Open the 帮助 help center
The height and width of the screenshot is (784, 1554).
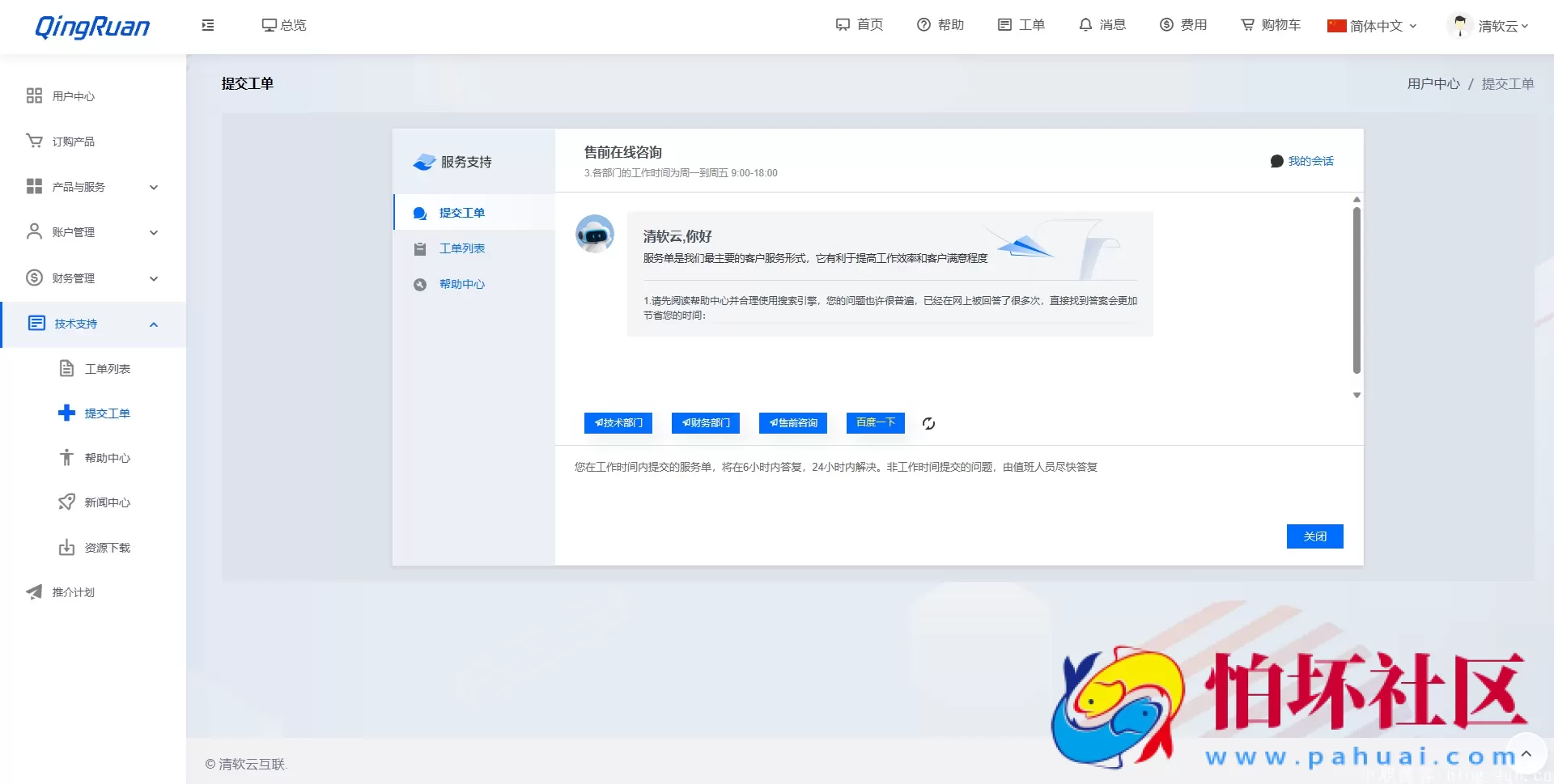tap(940, 25)
